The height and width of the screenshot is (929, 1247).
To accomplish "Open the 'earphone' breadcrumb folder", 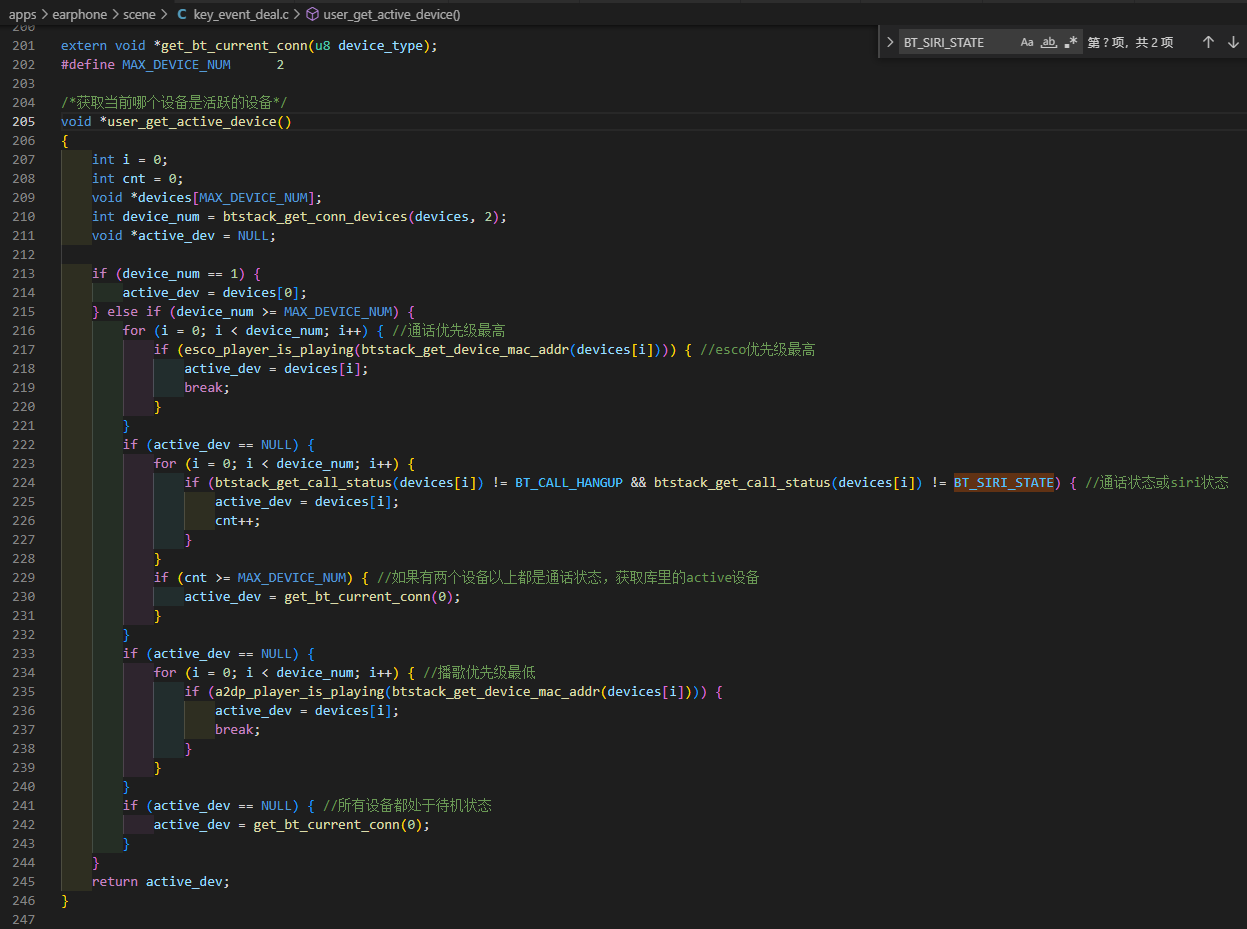I will 79,15.
